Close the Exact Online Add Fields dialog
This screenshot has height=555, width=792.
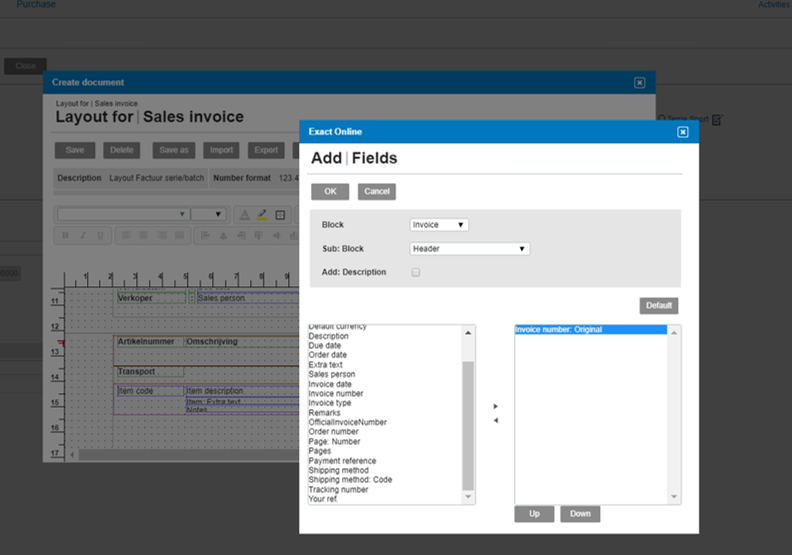click(x=682, y=132)
